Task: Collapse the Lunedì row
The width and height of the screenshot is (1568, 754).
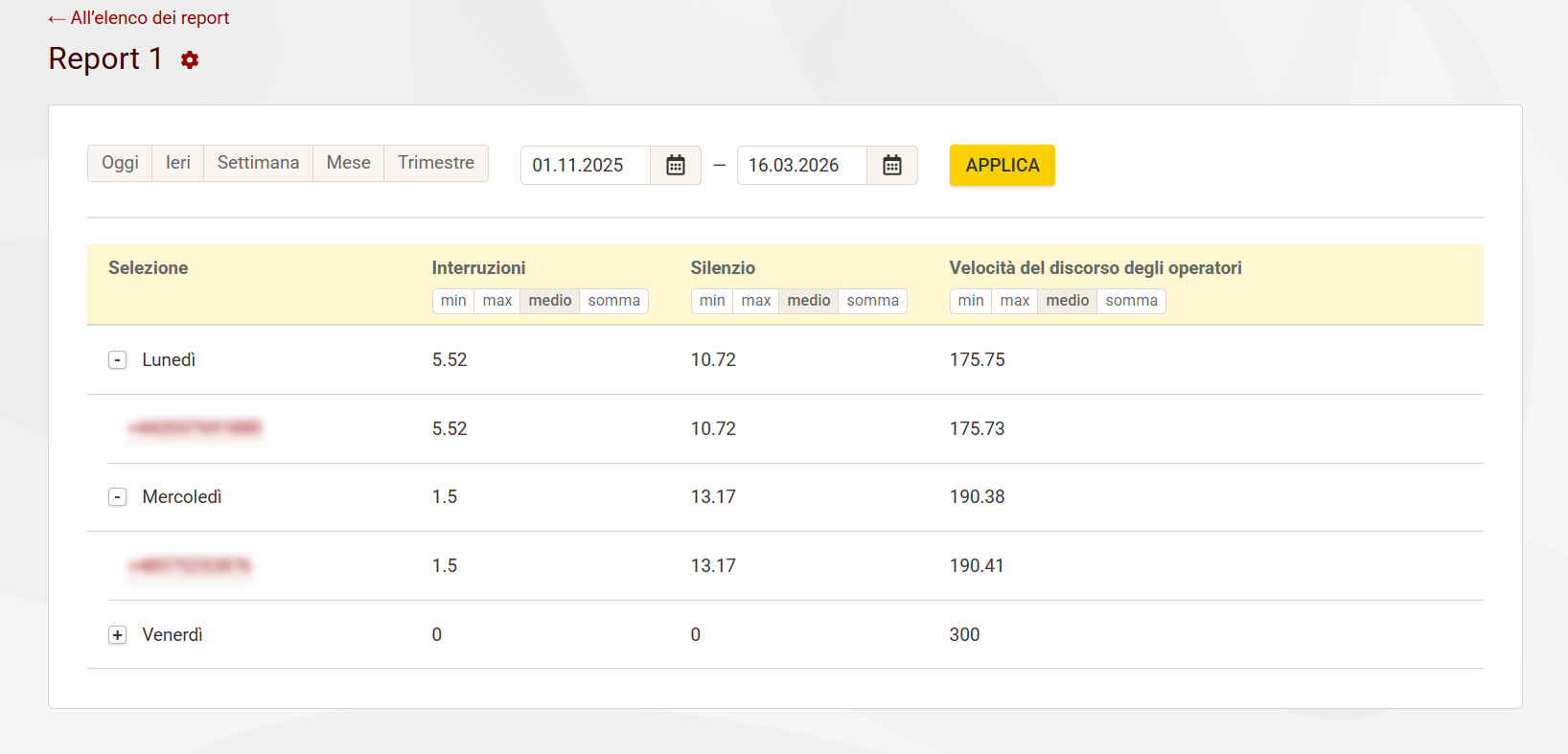Action: (x=118, y=360)
